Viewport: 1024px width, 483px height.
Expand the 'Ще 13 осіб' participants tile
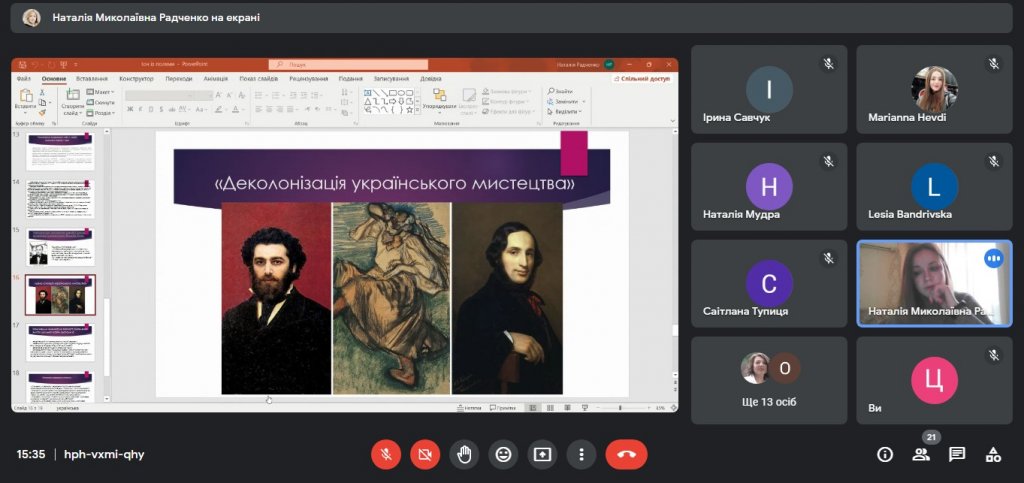coord(769,381)
